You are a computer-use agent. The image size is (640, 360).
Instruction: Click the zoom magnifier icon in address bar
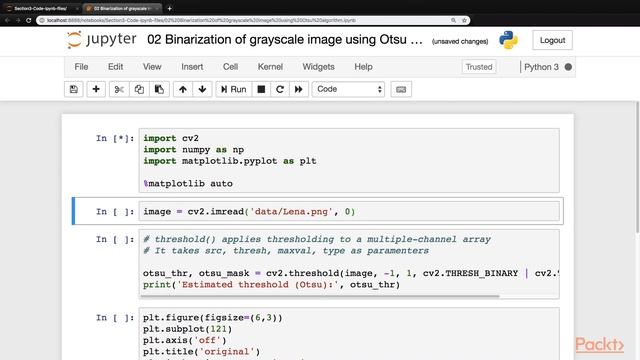[453, 20]
